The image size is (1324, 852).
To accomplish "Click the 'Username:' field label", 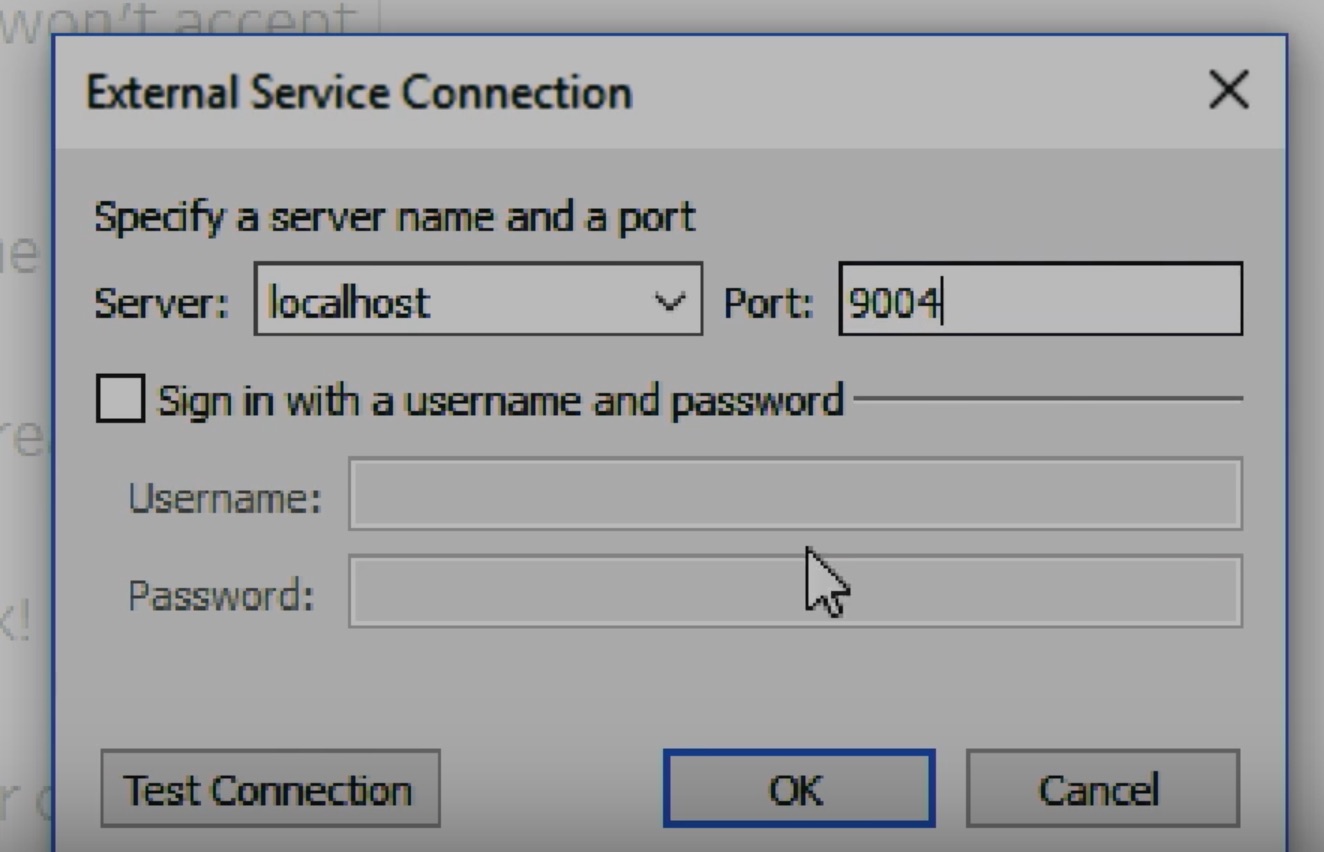I will click(225, 497).
